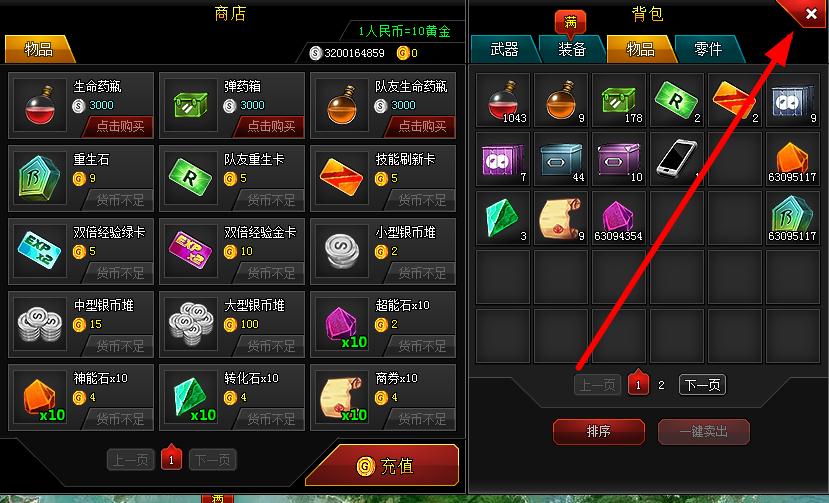The height and width of the screenshot is (503, 829).
Task: Click the 双倍经验金卡 purple EXP card icon
Action: click(x=191, y=251)
